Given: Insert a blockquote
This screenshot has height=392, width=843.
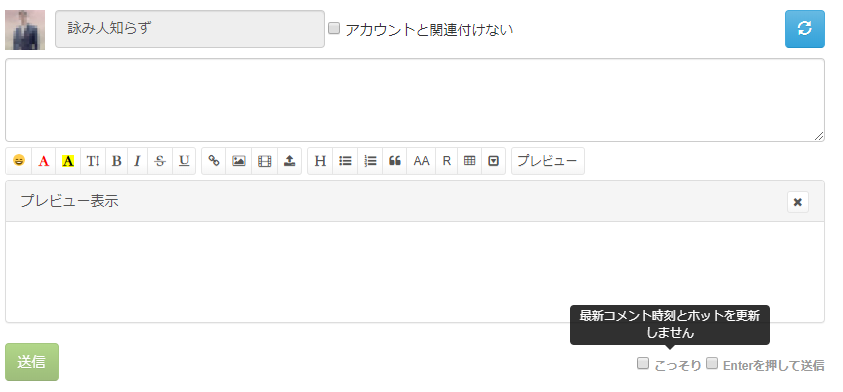Looking at the screenshot, I should pos(395,161).
